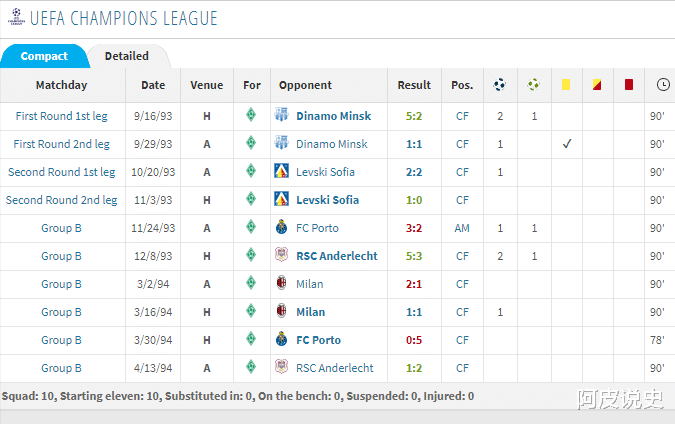Click the goals football icon header
The image size is (675, 424).
pyautogui.click(x=500, y=85)
